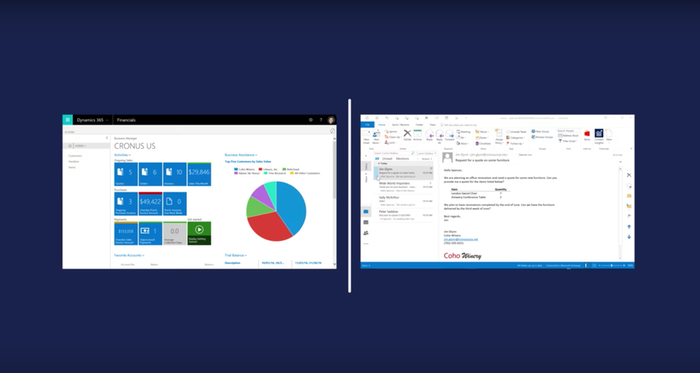This screenshot has height=373, width=700.
Task: Click the help question mark icon
Action: [321, 120]
